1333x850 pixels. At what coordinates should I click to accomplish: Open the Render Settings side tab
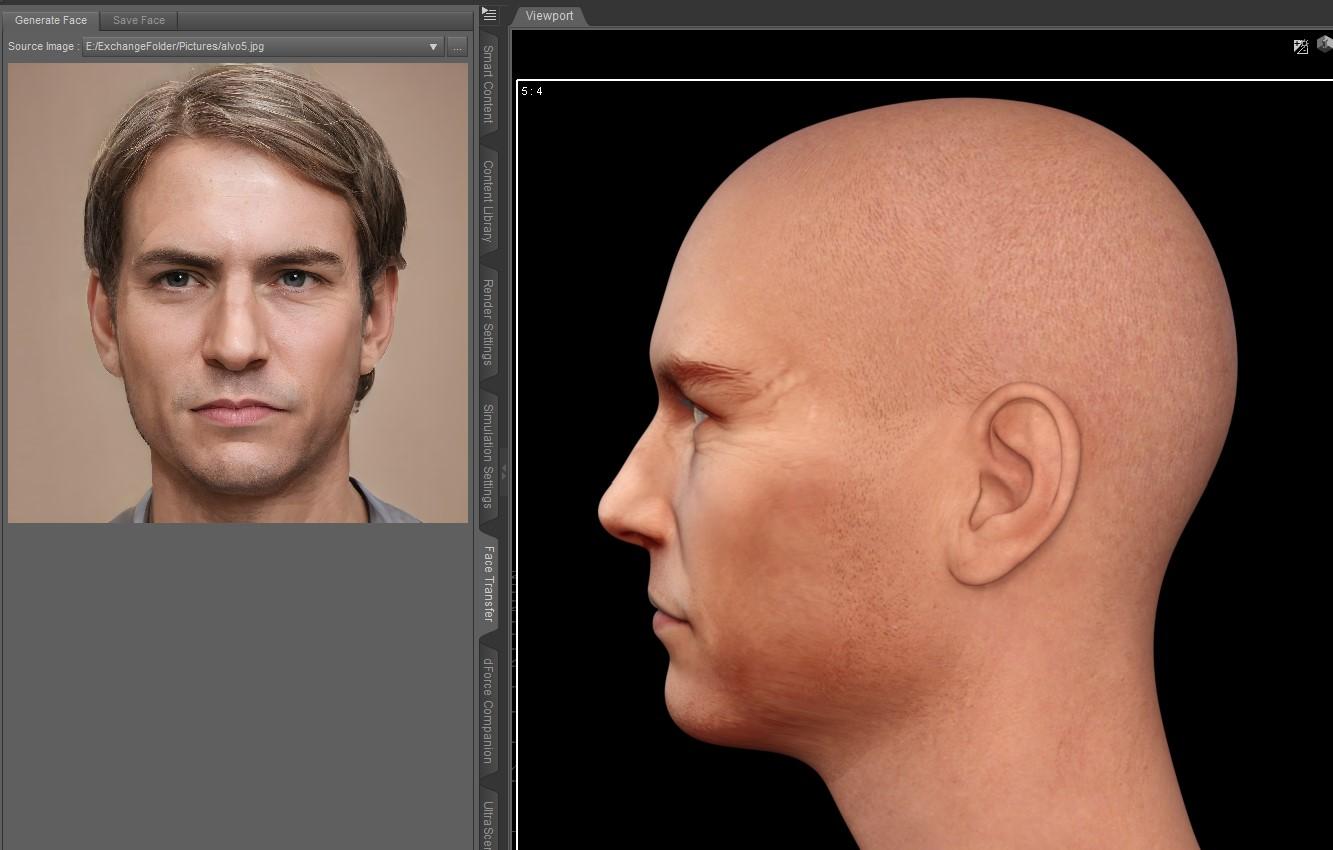tap(489, 322)
